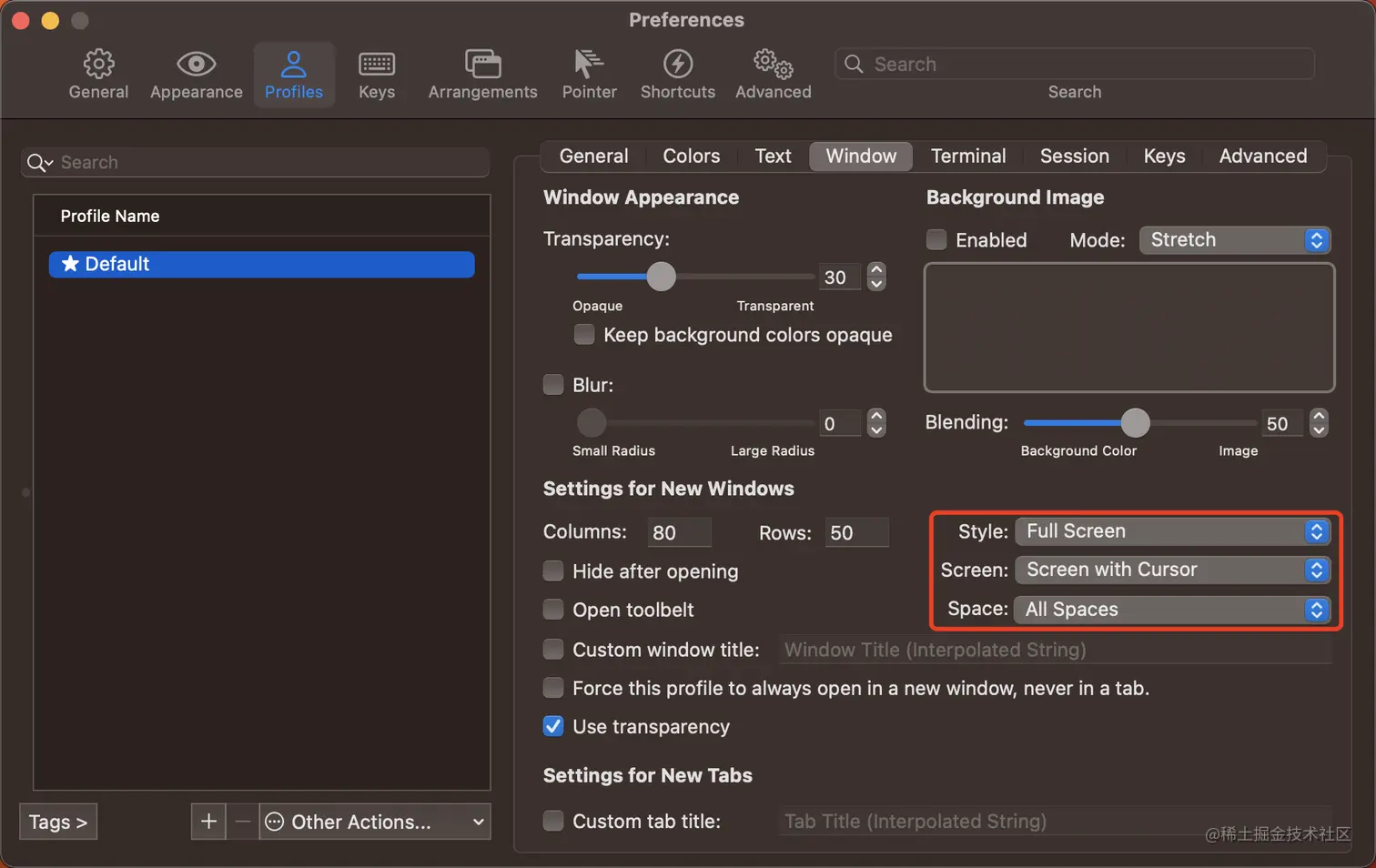The width and height of the screenshot is (1376, 868).
Task: Open the General preferences gear icon
Action: (x=98, y=64)
